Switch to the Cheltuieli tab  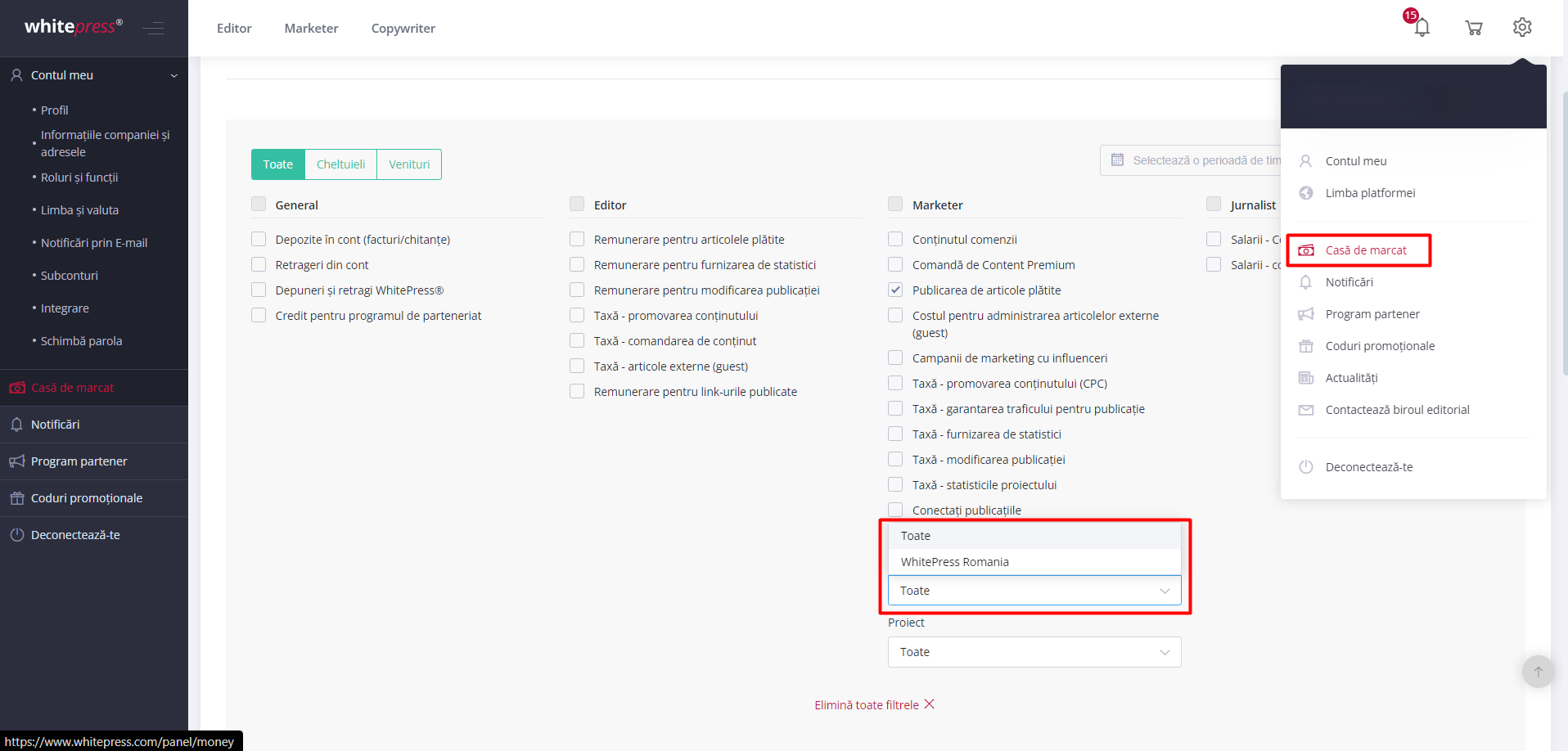point(341,164)
